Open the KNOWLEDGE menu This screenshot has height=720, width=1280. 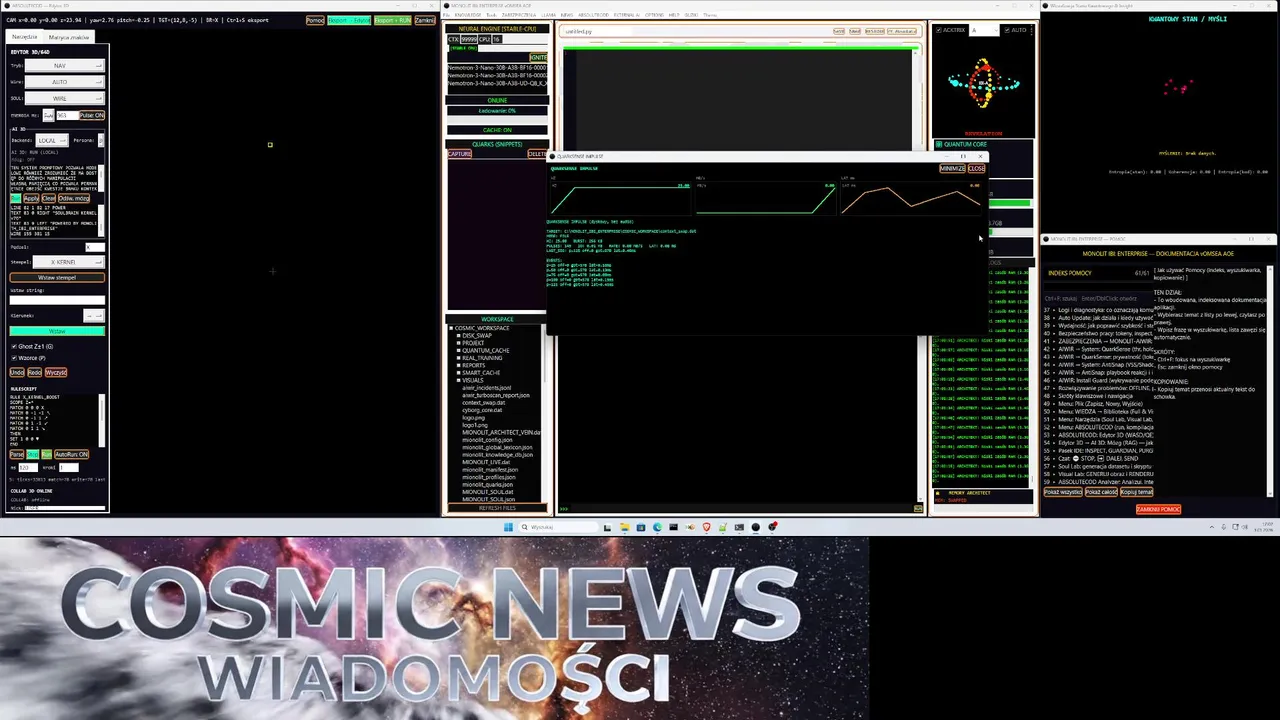coord(467,15)
